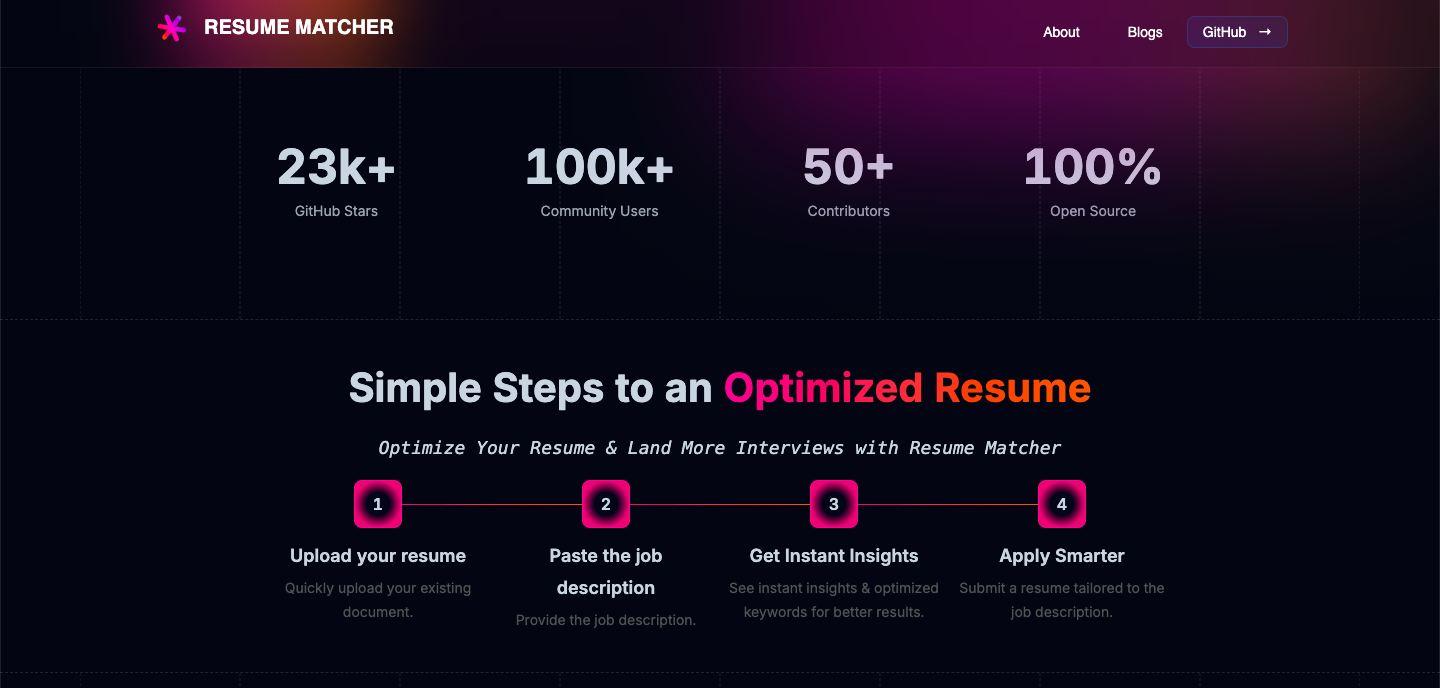Image resolution: width=1440 pixels, height=688 pixels.
Task: Select step 2 numbered badge
Action: [x=606, y=504]
